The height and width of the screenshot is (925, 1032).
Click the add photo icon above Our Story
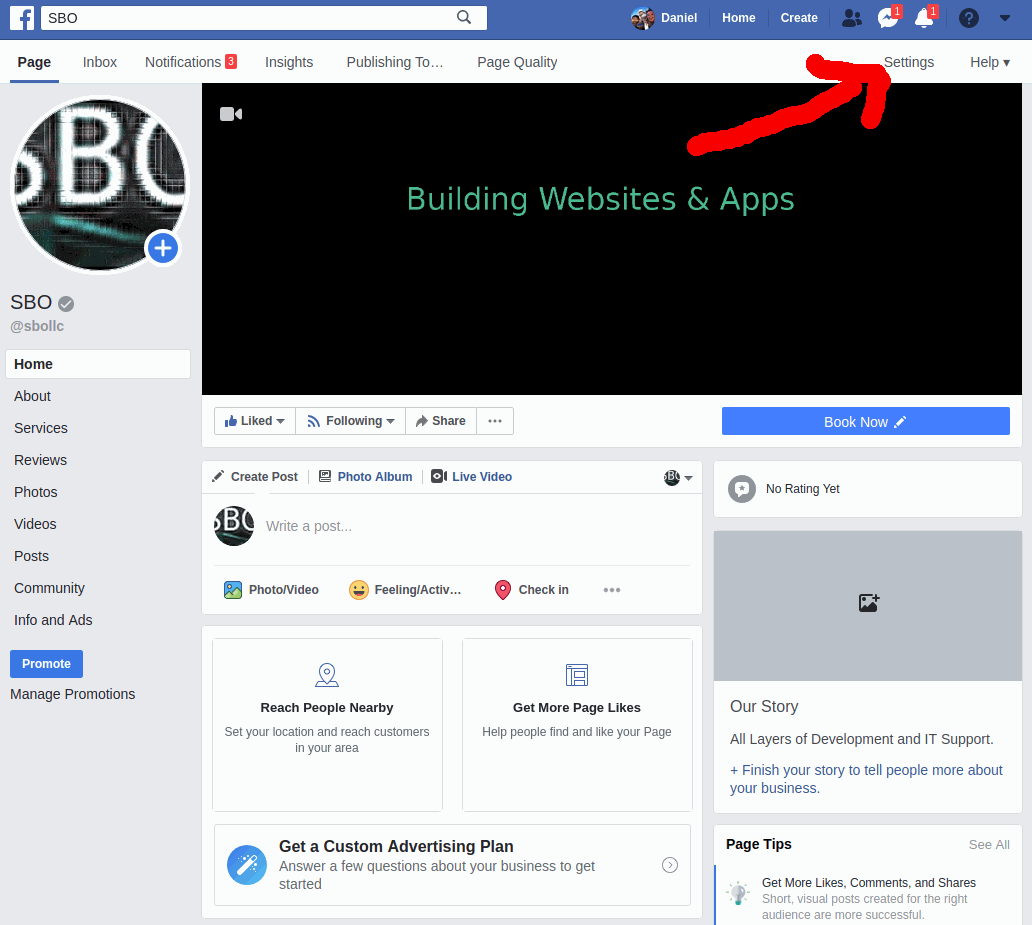868,603
